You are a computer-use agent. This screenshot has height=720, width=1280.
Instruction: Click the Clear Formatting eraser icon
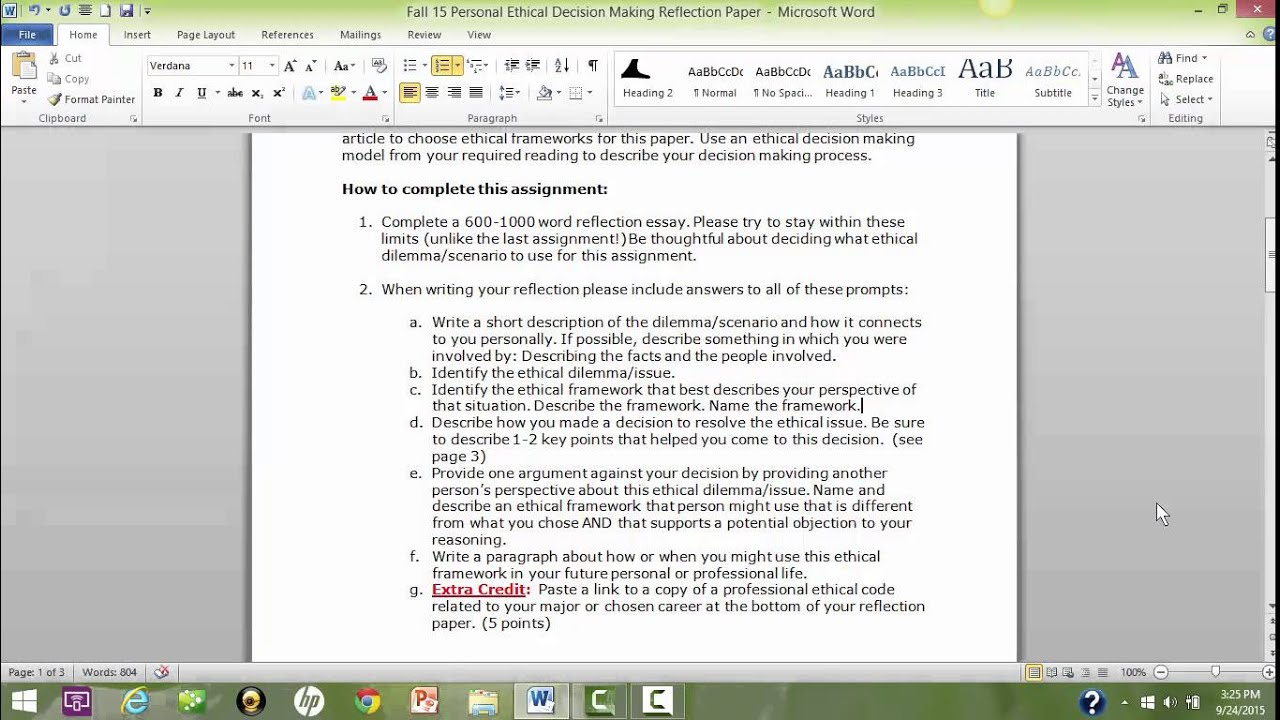pos(378,66)
